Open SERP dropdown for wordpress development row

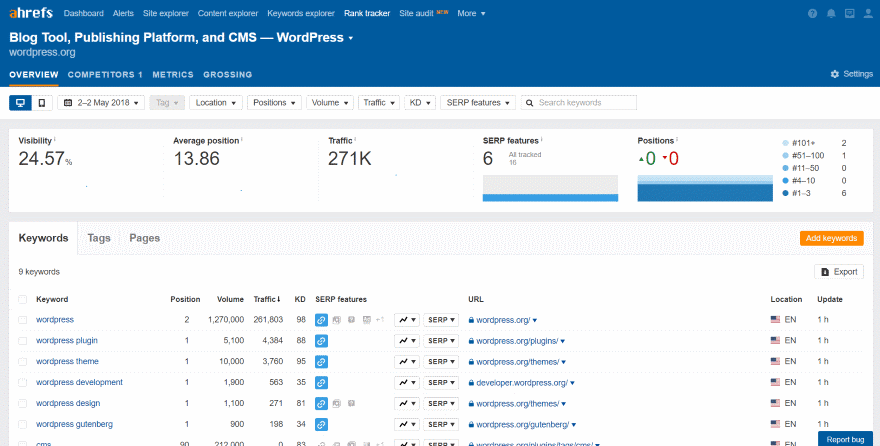pyautogui.click(x=441, y=383)
